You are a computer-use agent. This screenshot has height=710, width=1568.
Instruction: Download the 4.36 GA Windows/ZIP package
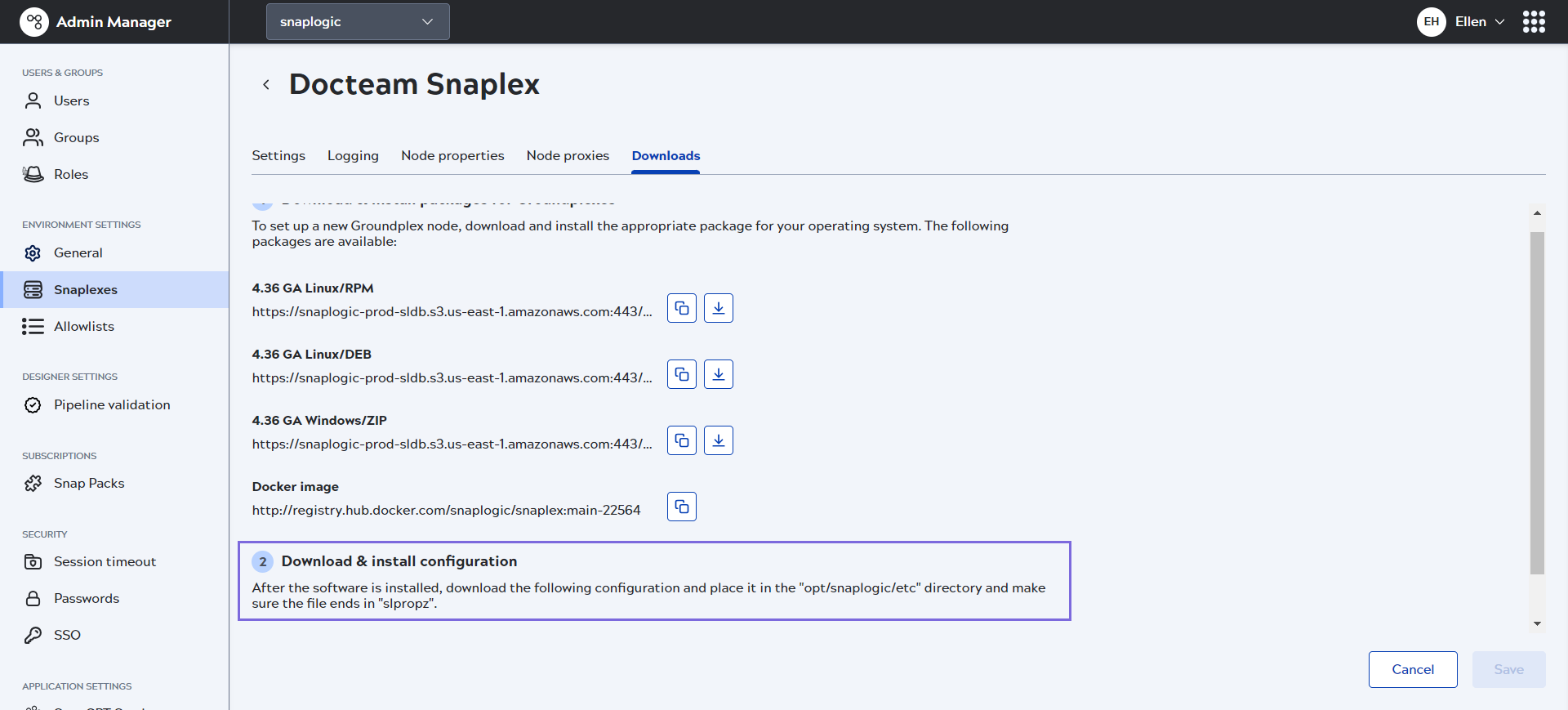(718, 440)
